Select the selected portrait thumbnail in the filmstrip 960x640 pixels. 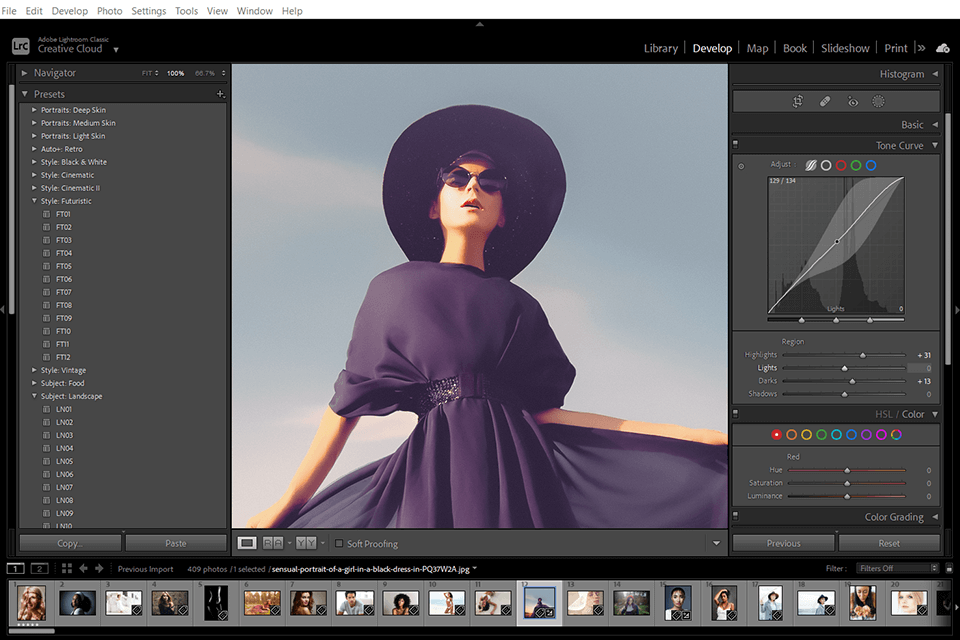coord(539,602)
